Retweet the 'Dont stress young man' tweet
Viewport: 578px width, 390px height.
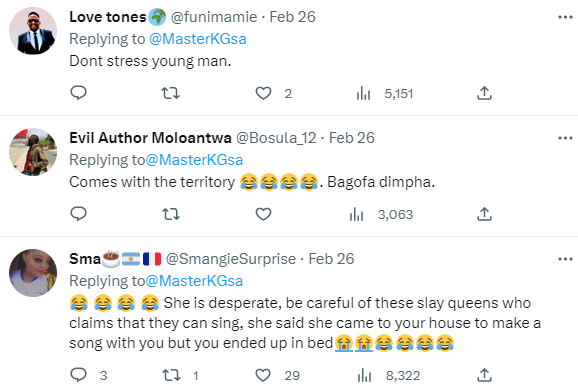click(171, 93)
